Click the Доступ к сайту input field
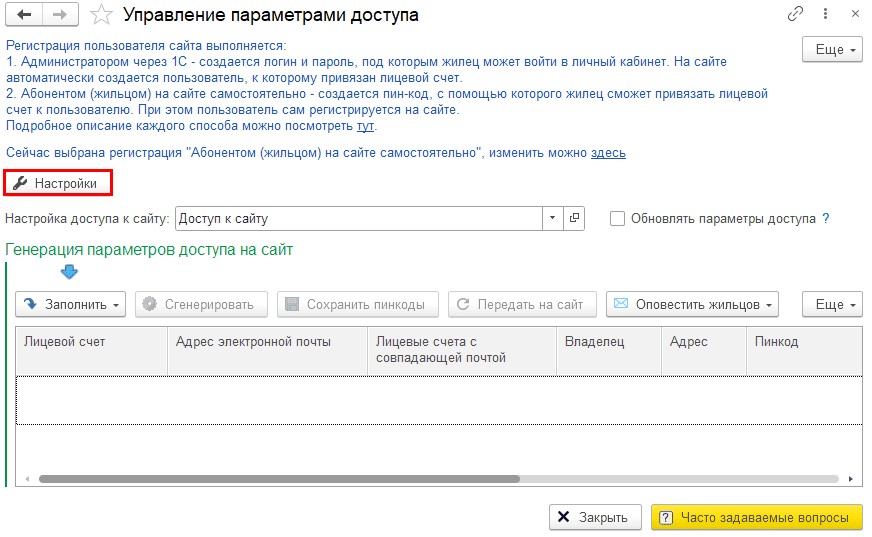 [359, 218]
